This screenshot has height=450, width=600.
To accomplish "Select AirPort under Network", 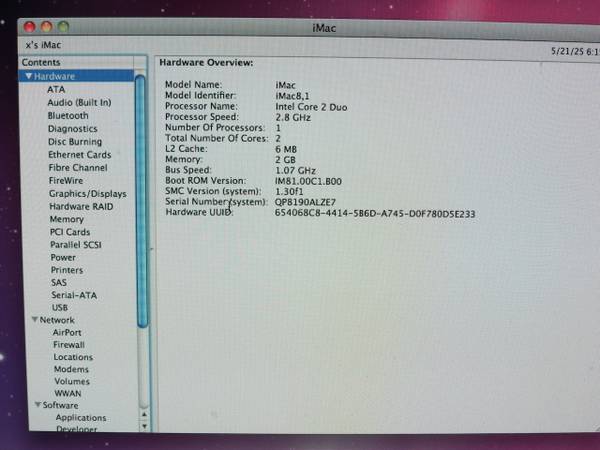I will click(67, 332).
